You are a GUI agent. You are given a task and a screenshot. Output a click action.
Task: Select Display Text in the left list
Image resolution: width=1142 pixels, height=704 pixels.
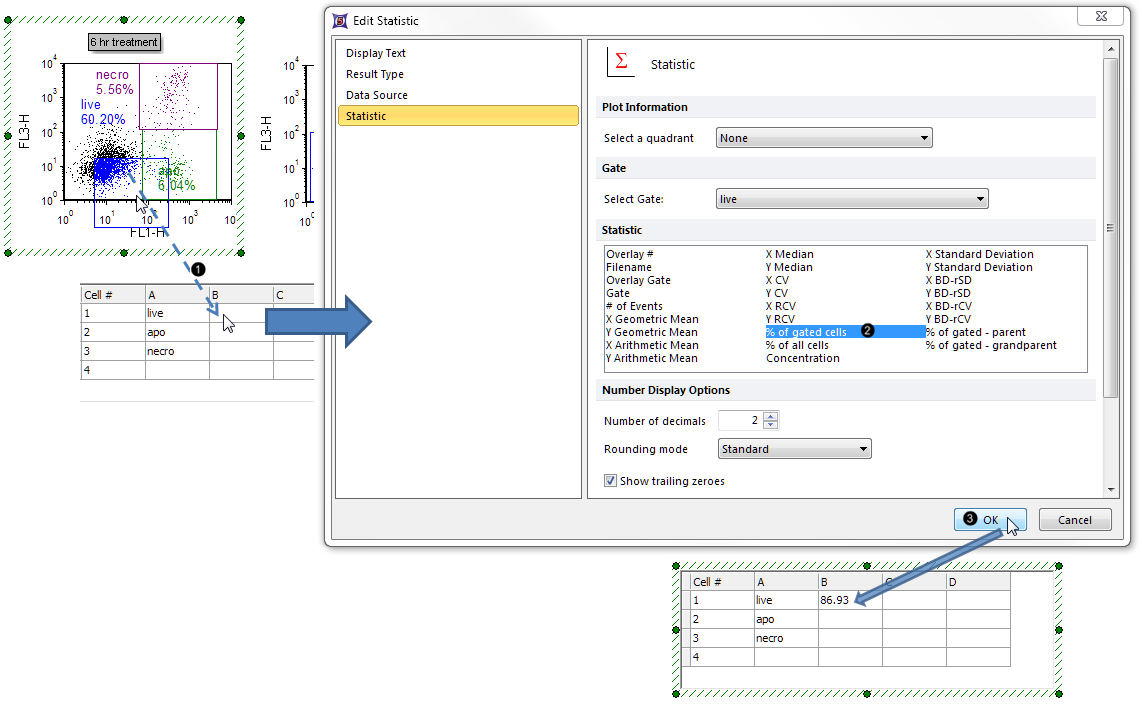376,53
